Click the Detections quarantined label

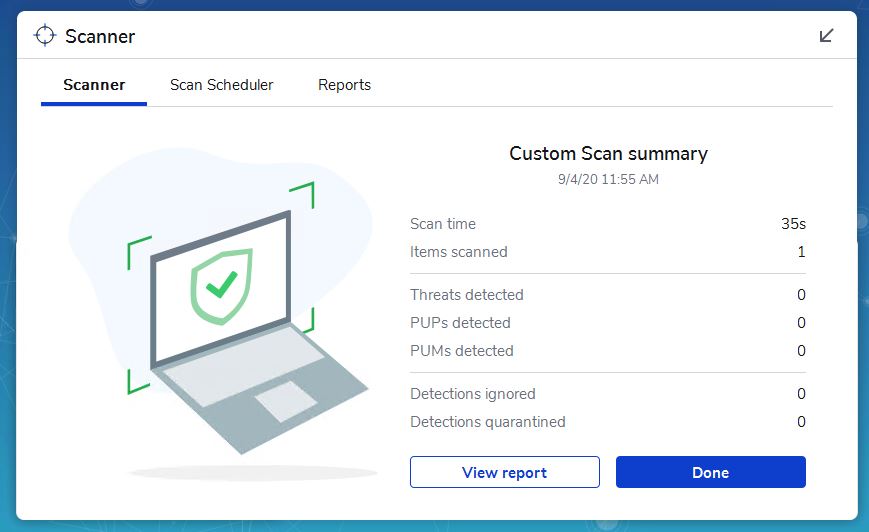pos(488,422)
